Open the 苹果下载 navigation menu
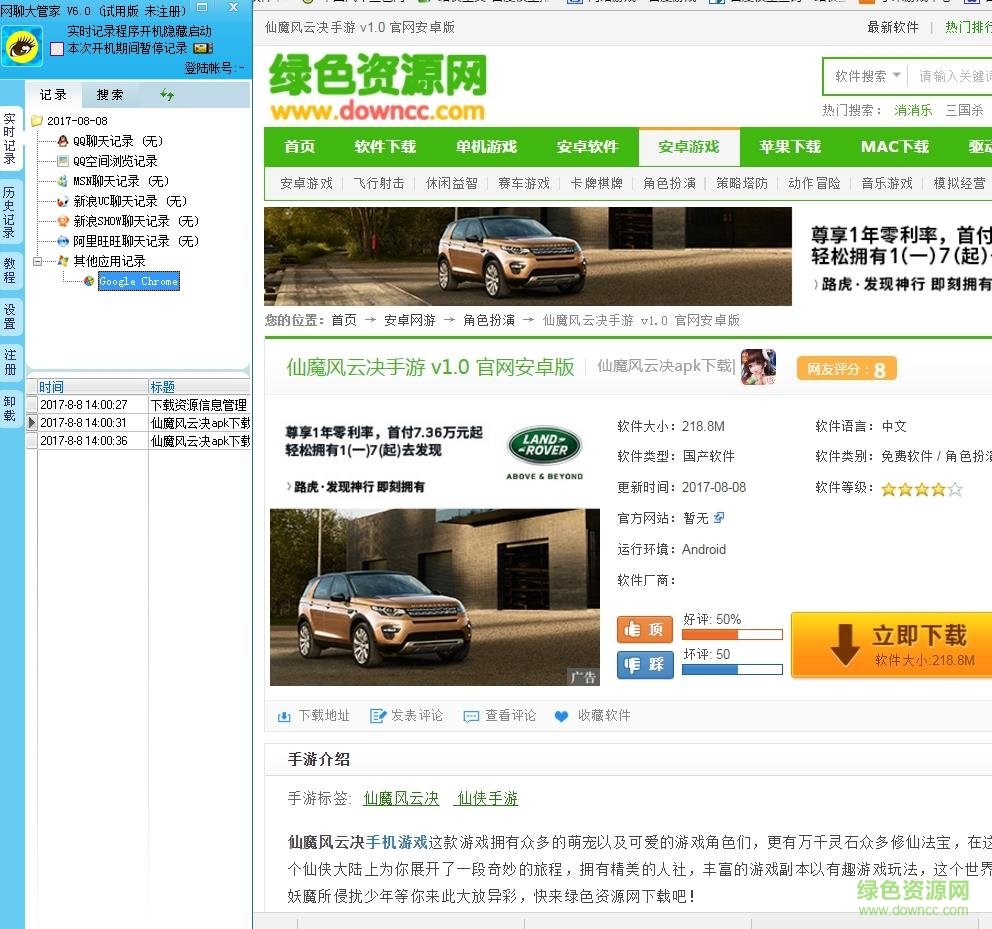Viewport: 992px width, 929px height. tap(789, 147)
